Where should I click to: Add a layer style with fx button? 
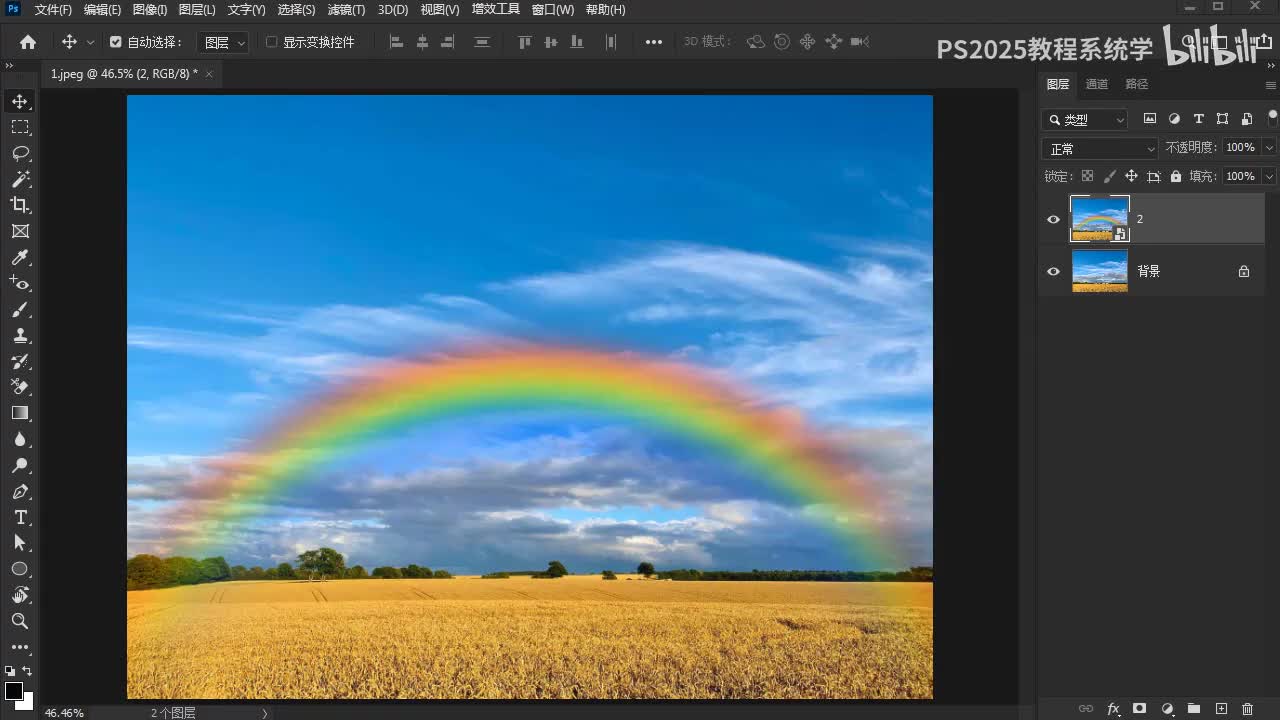coord(1113,709)
